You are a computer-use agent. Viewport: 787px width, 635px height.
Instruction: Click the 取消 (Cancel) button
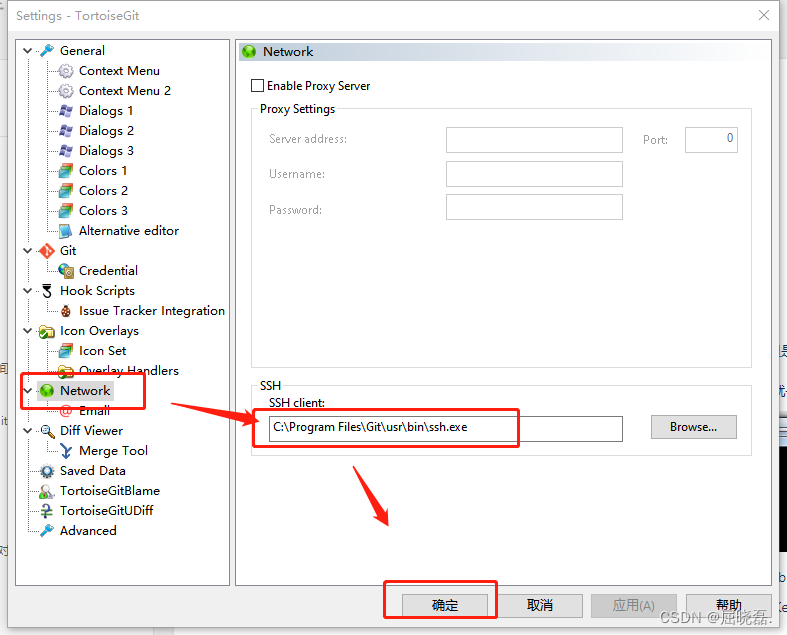(x=540, y=605)
